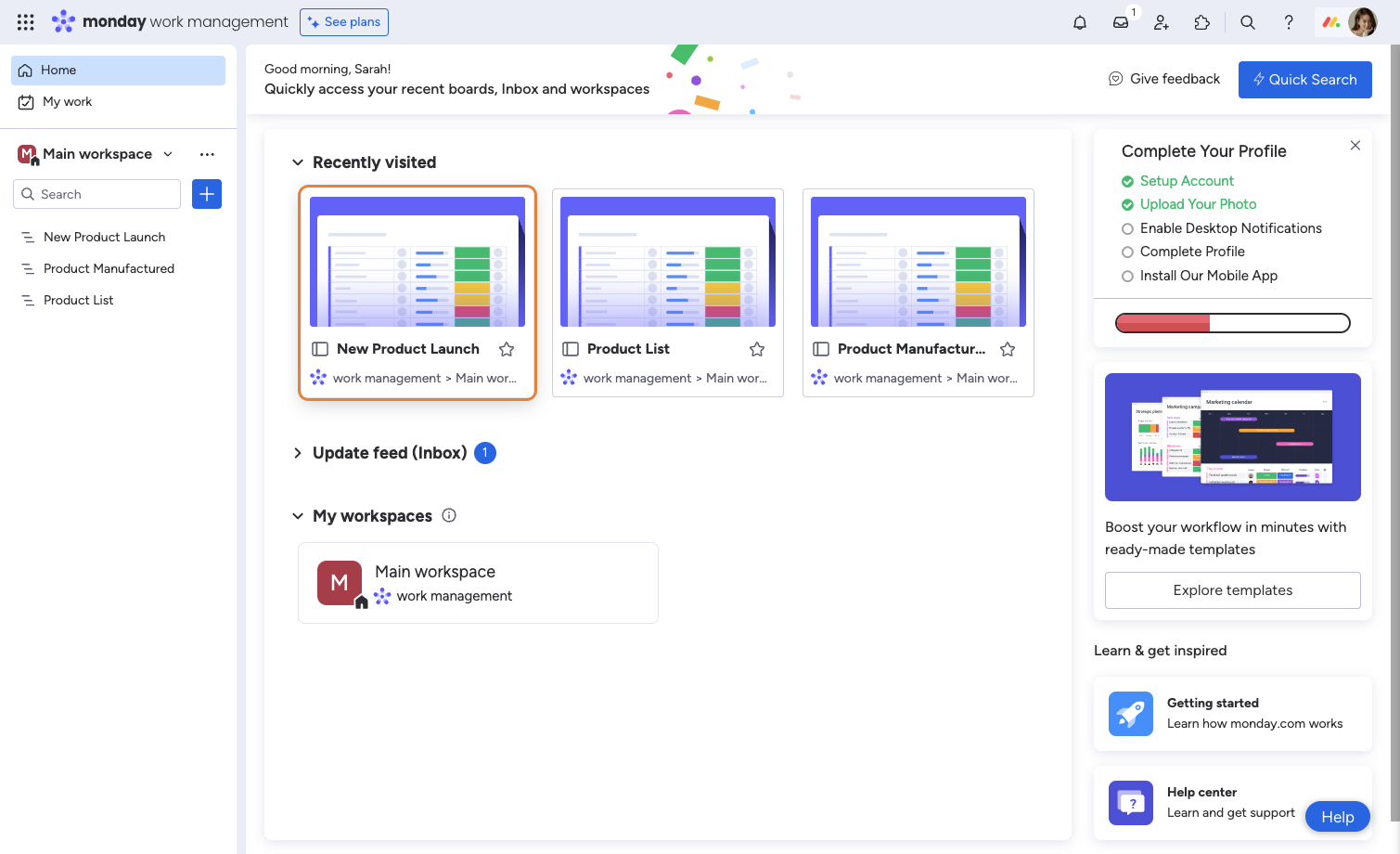Collapse the My workspaces section
Viewport: 1400px width, 854px height.
coord(298,516)
